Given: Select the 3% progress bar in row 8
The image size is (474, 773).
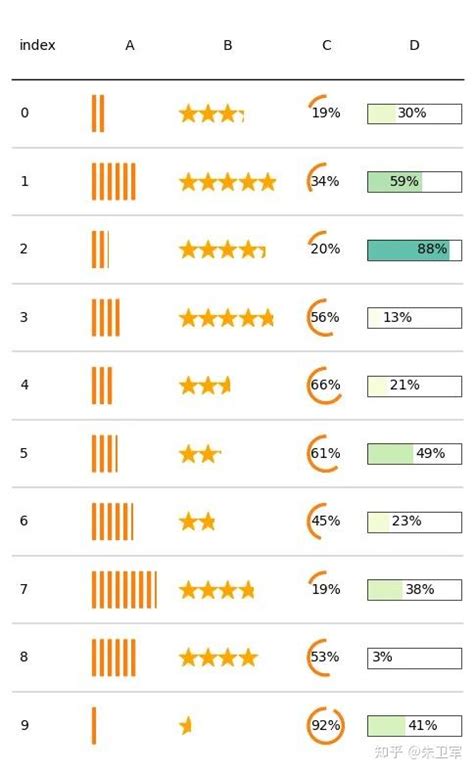Looking at the screenshot, I should [414, 658].
